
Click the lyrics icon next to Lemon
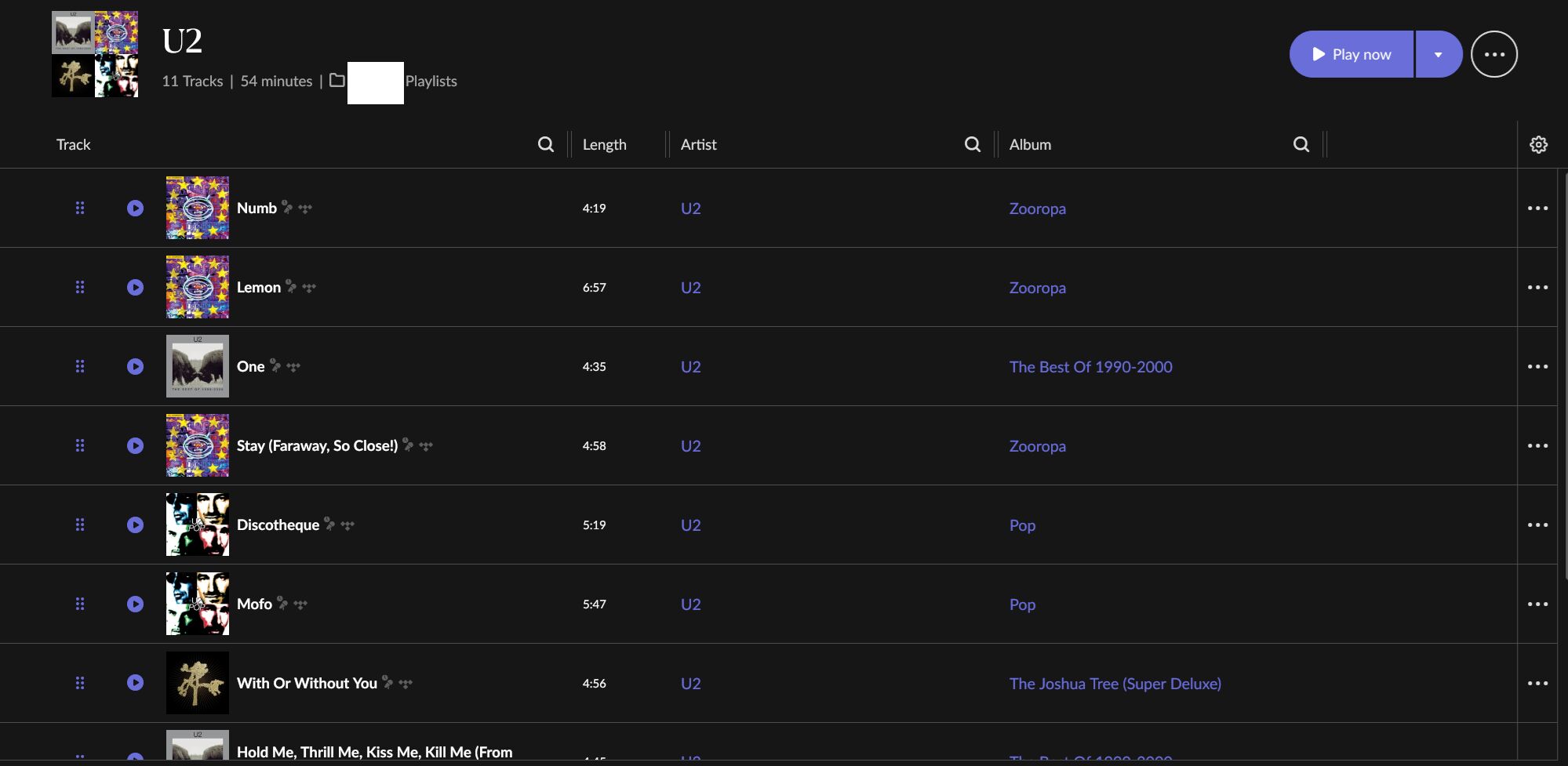pyautogui.click(x=291, y=287)
